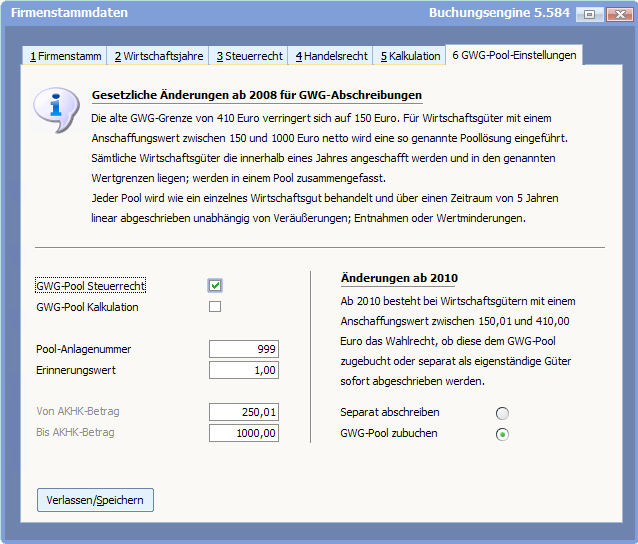
Task: Maximize the Firmenstammdaten window
Action: point(590,14)
